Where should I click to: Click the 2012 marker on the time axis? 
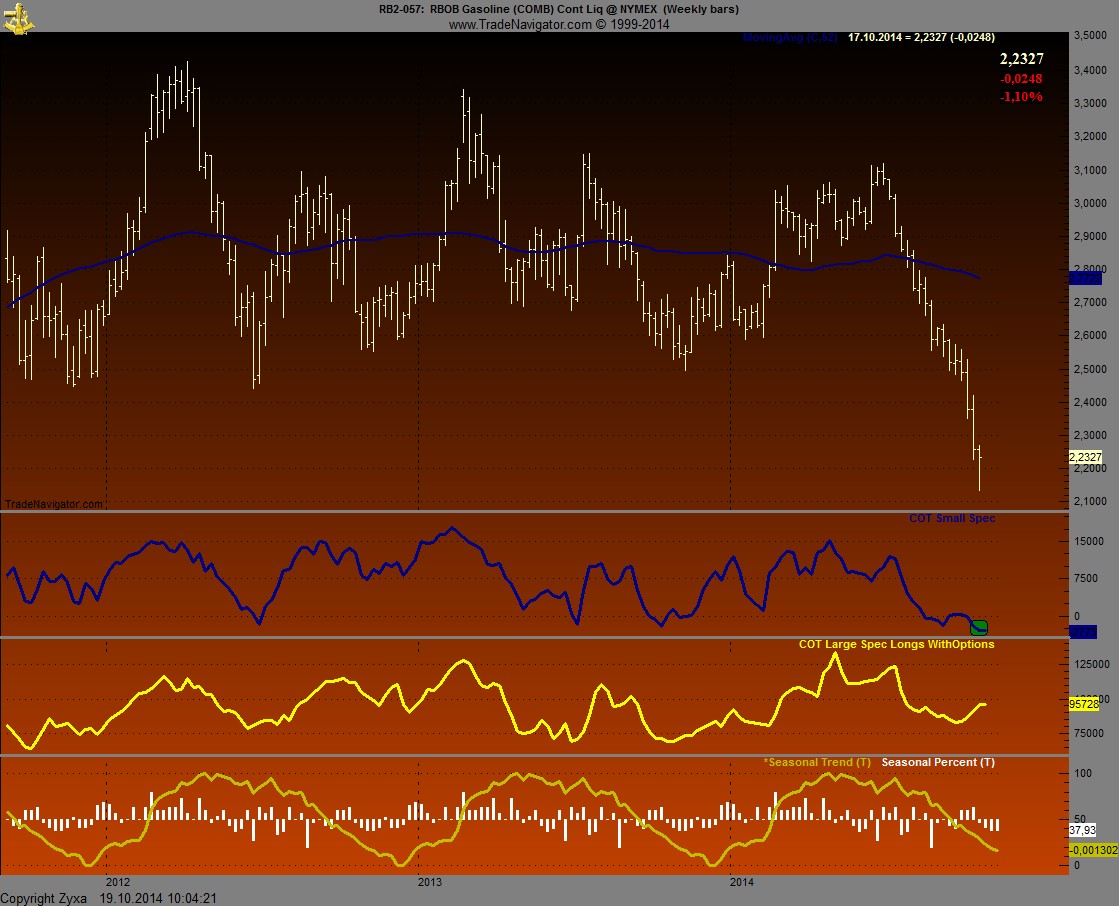coord(117,882)
